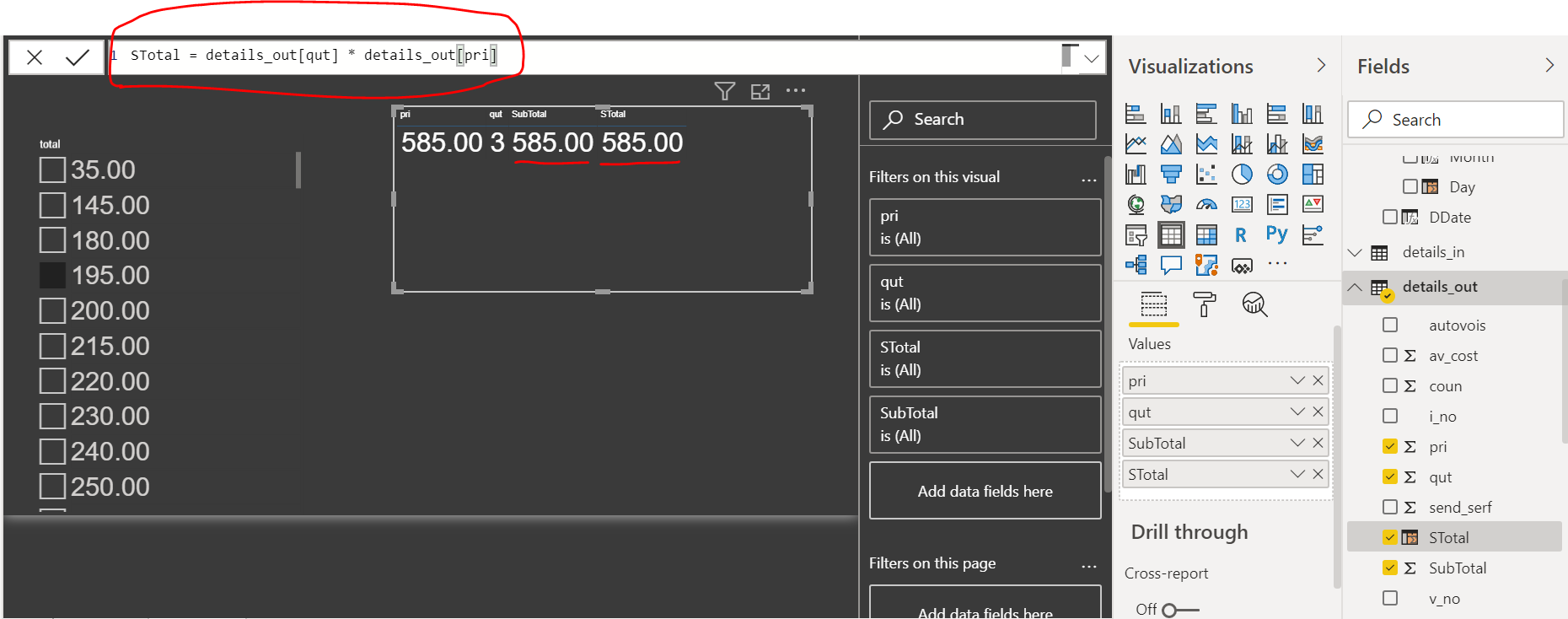Add a Python visual
This screenshot has height=619, width=1568.
[x=1276, y=234]
